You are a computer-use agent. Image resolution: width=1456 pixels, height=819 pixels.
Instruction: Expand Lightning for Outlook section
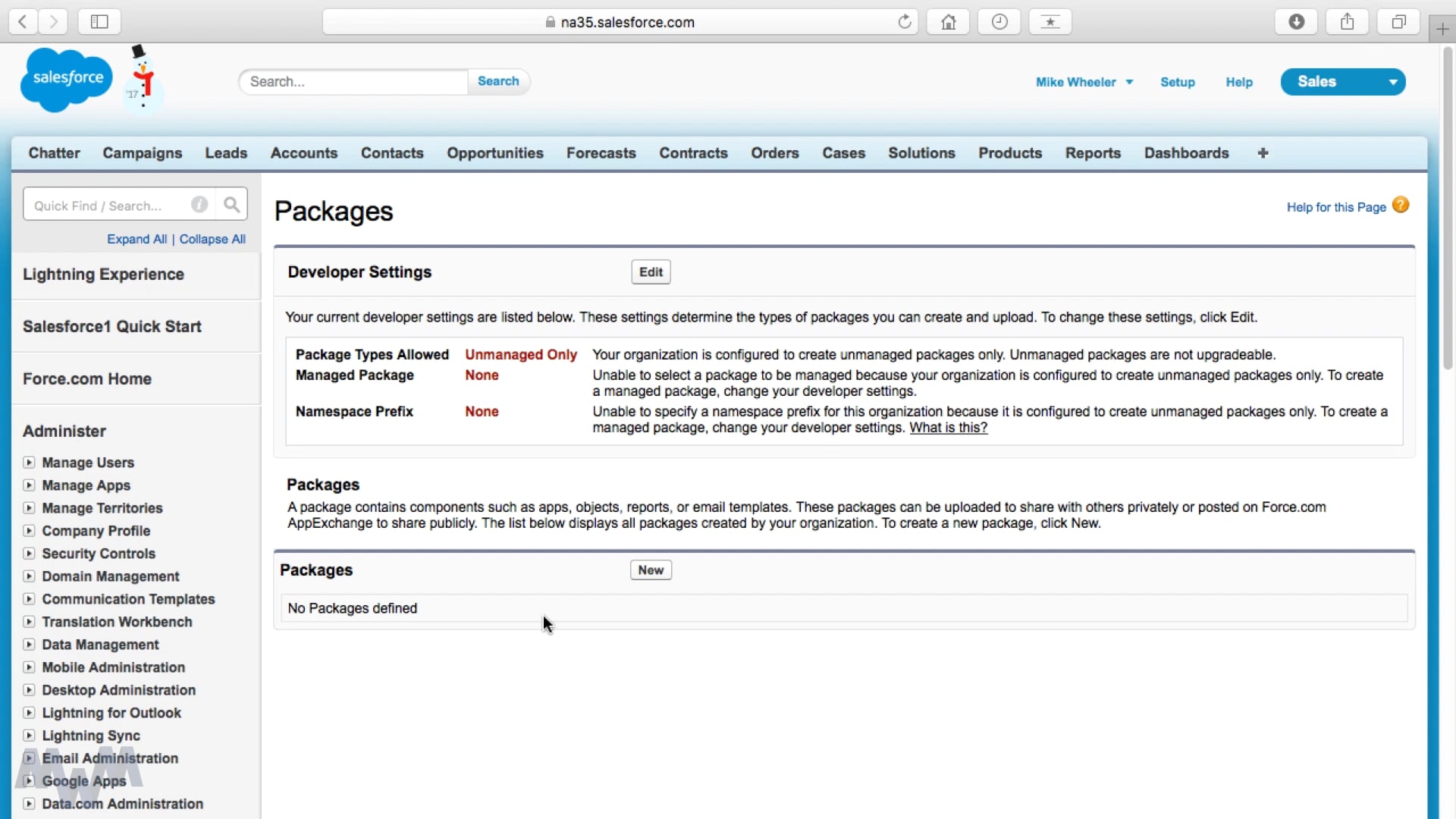click(x=29, y=713)
